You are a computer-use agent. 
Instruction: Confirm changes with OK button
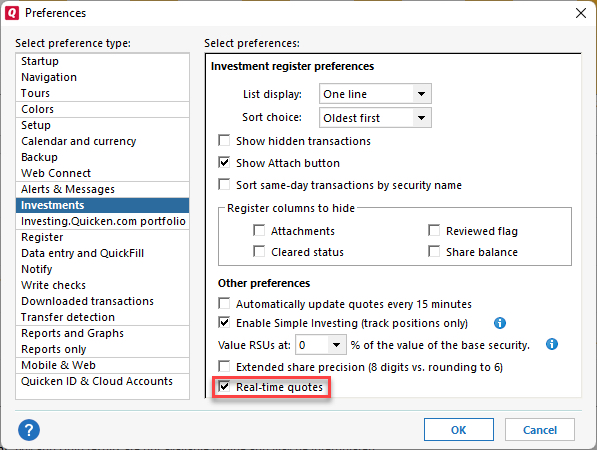(x=459, y=430)
